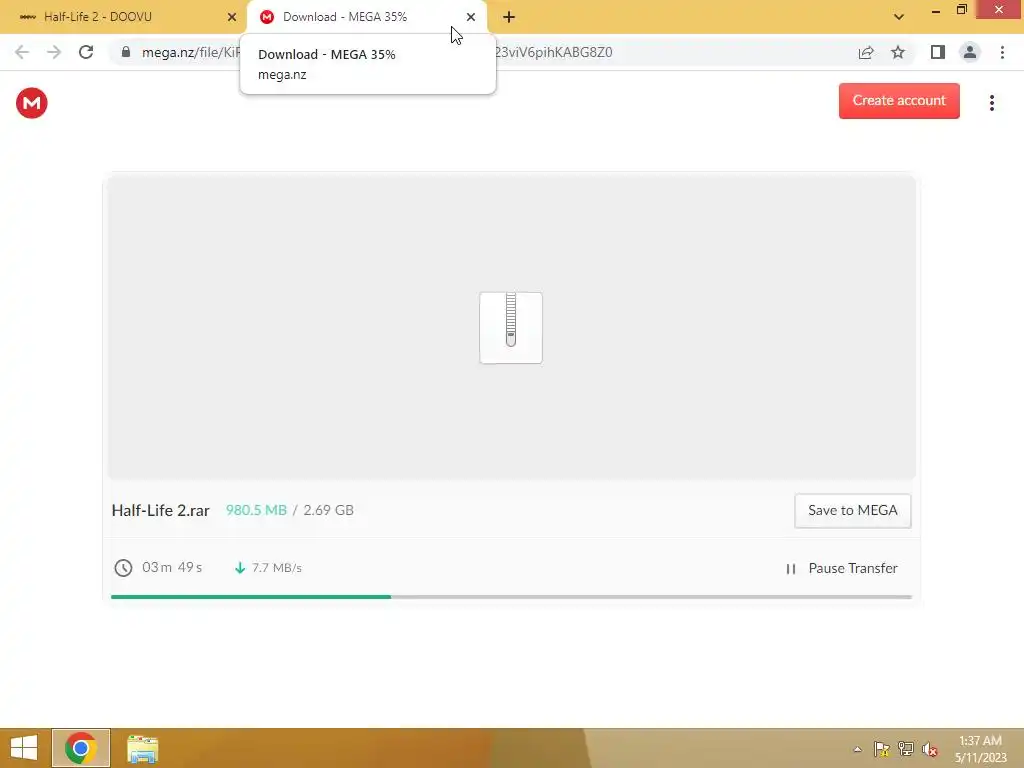
Task: Click the 2.69 GB total size text
Action: coord(328,510)
